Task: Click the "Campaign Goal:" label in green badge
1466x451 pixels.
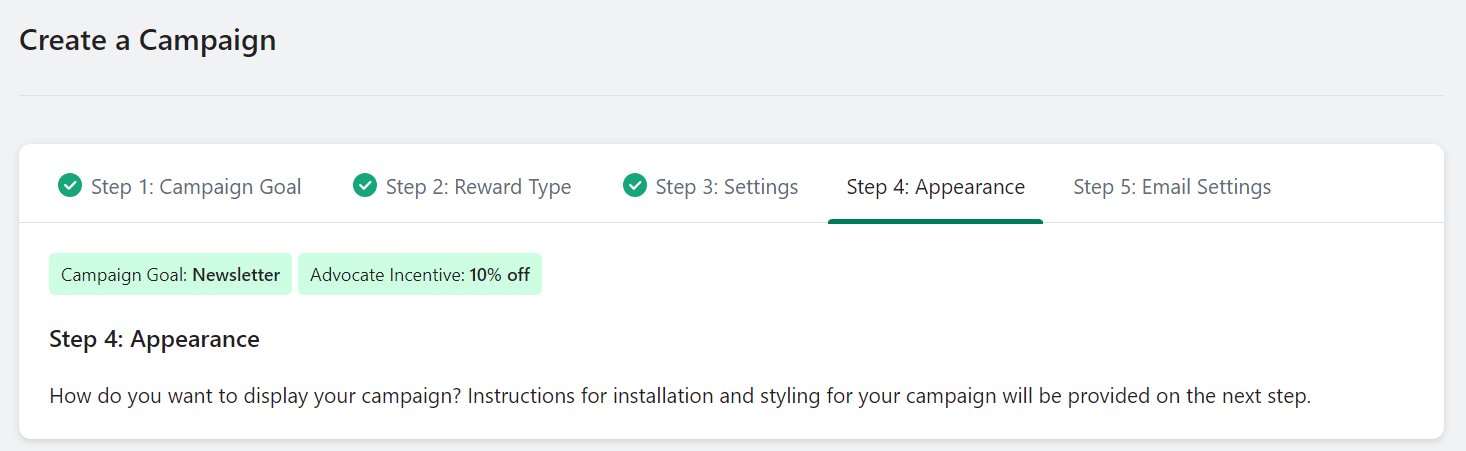Action: (125, 275)
